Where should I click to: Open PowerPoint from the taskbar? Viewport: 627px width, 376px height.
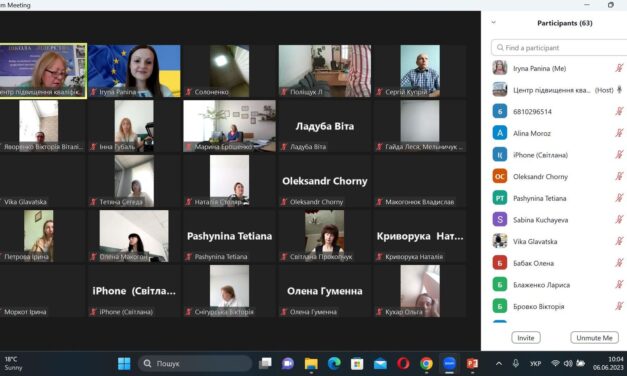pos(472,364)
